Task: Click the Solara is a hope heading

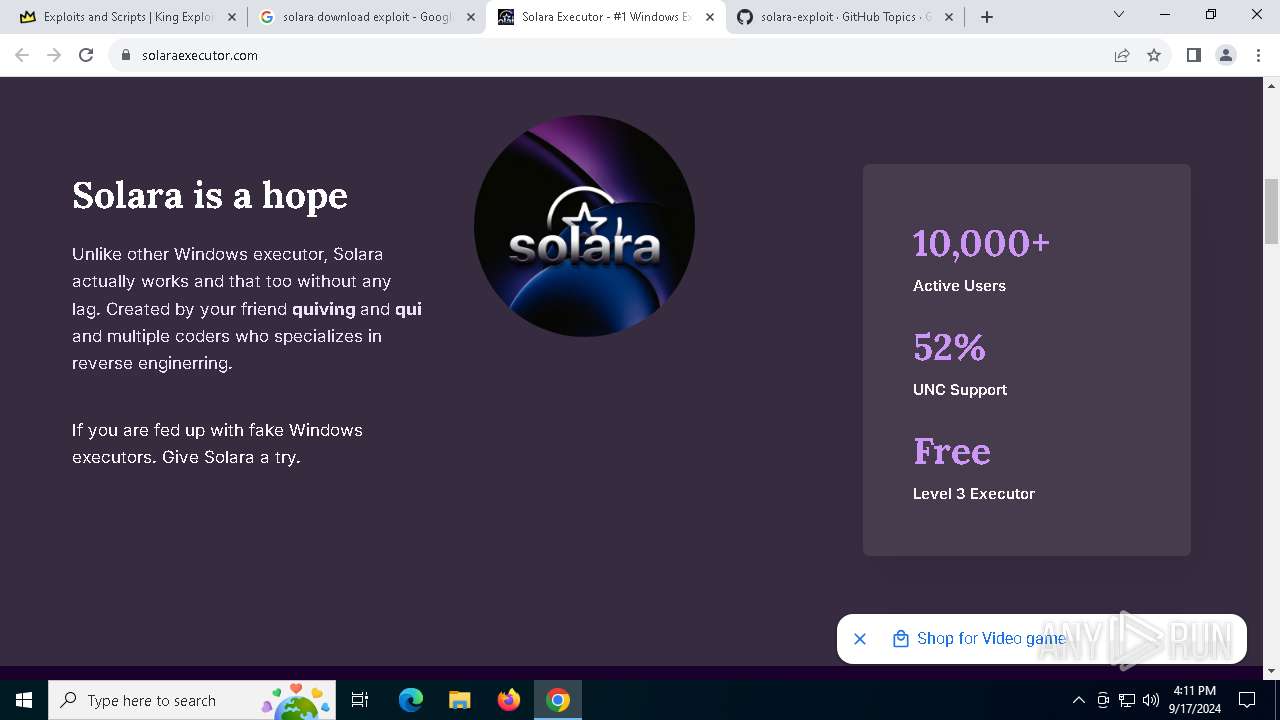Action: point(210,195)
